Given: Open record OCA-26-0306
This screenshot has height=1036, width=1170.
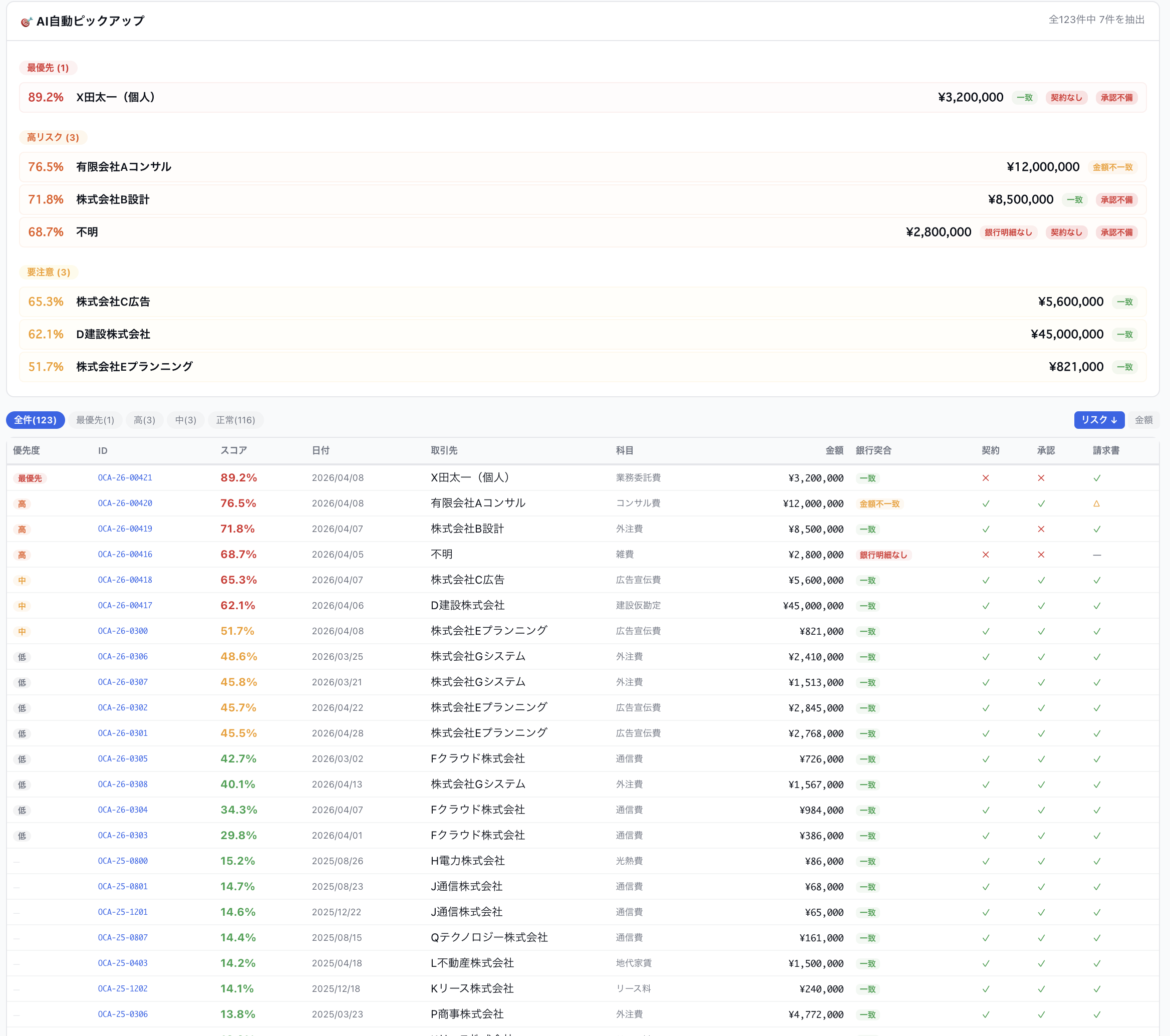Looking at the screenshot, I should [123, 657].
